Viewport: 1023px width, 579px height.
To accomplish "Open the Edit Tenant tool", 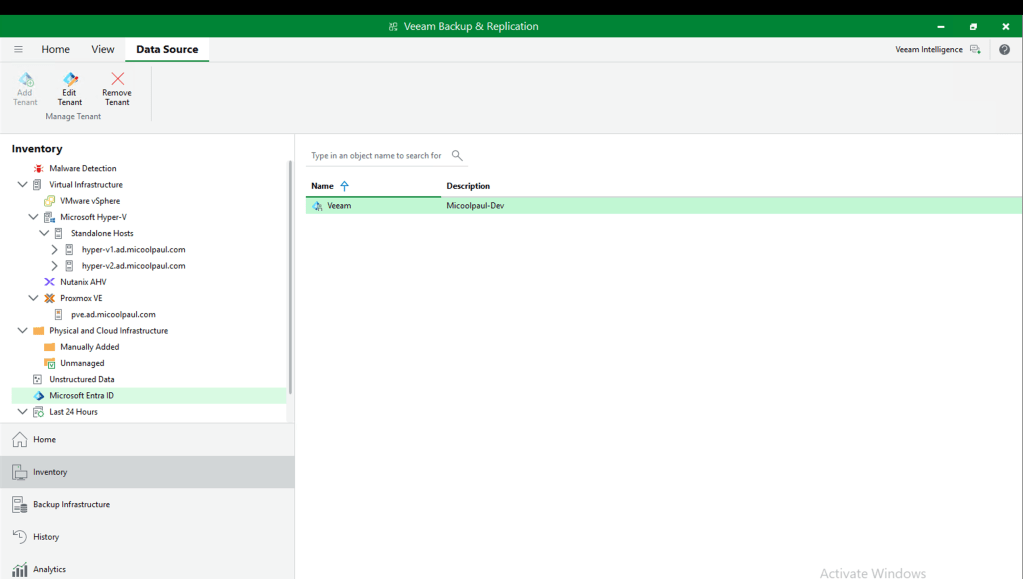I will [x=70, y=89].
